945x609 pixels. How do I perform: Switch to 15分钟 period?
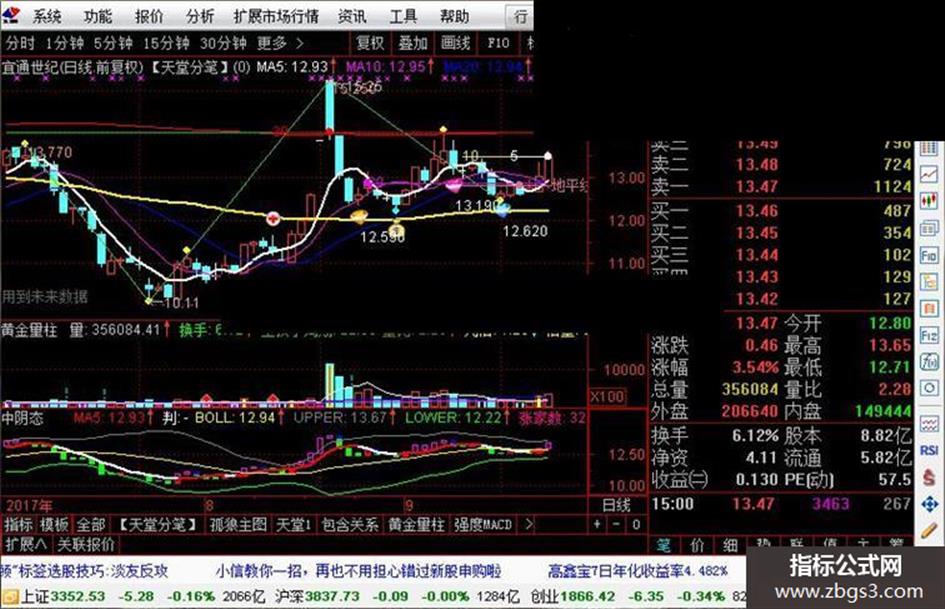click(x=166, y=43)
